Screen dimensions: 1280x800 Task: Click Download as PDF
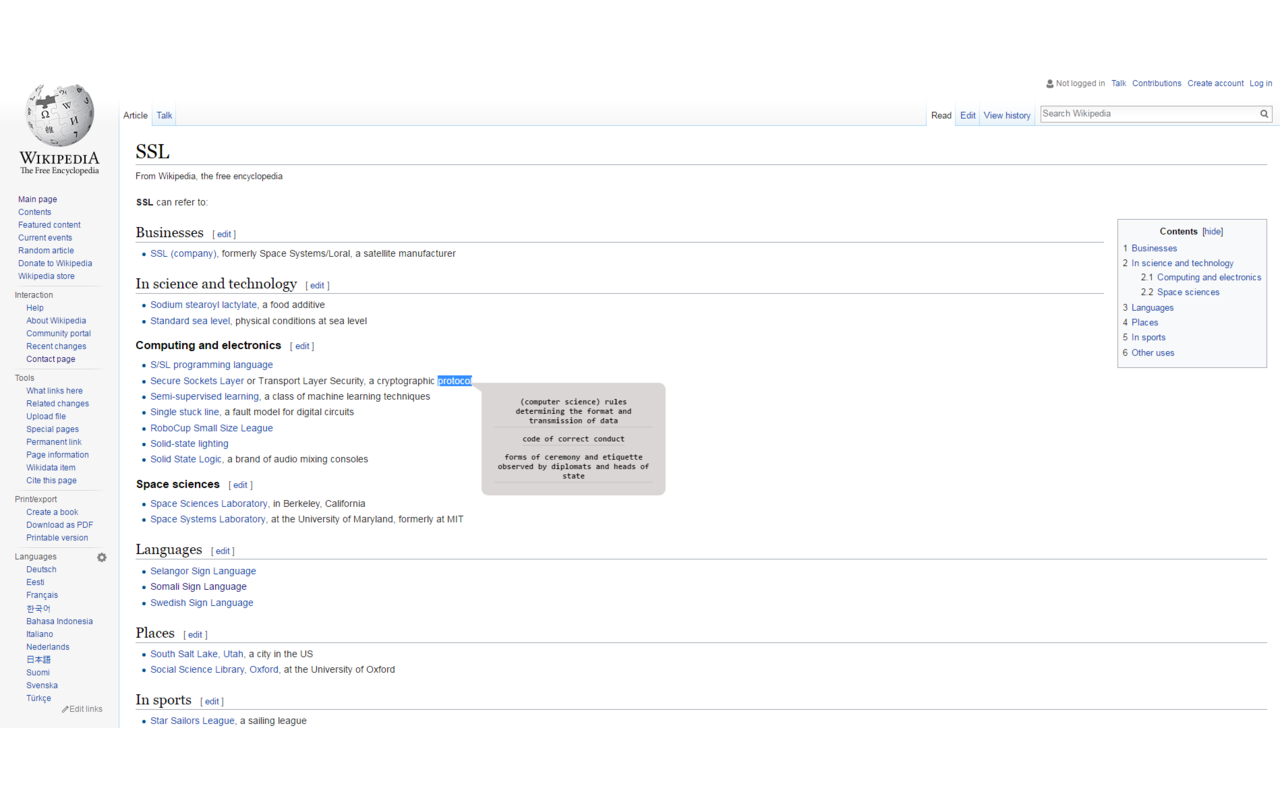59,525
